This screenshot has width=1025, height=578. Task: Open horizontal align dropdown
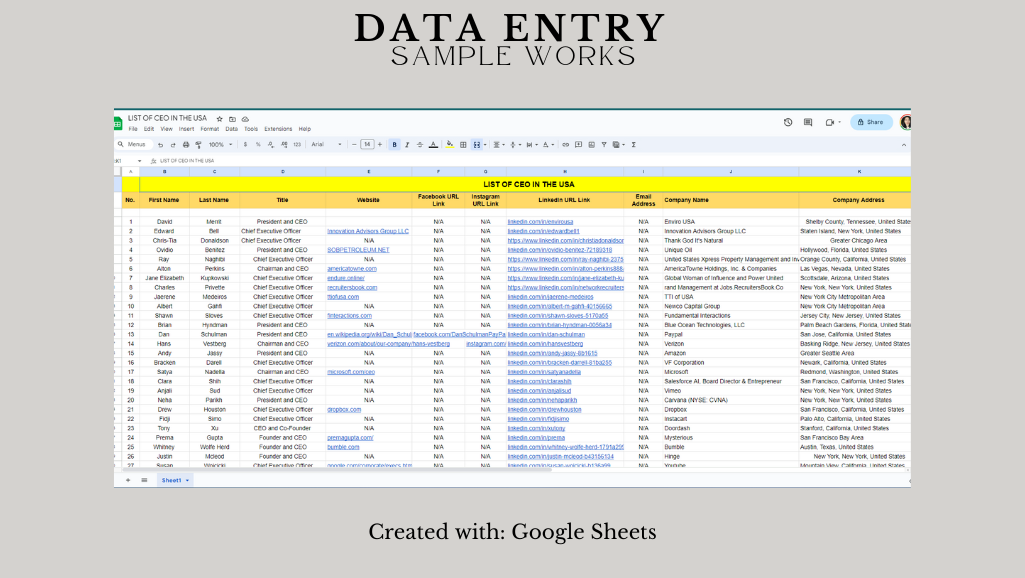pos(497,144)
